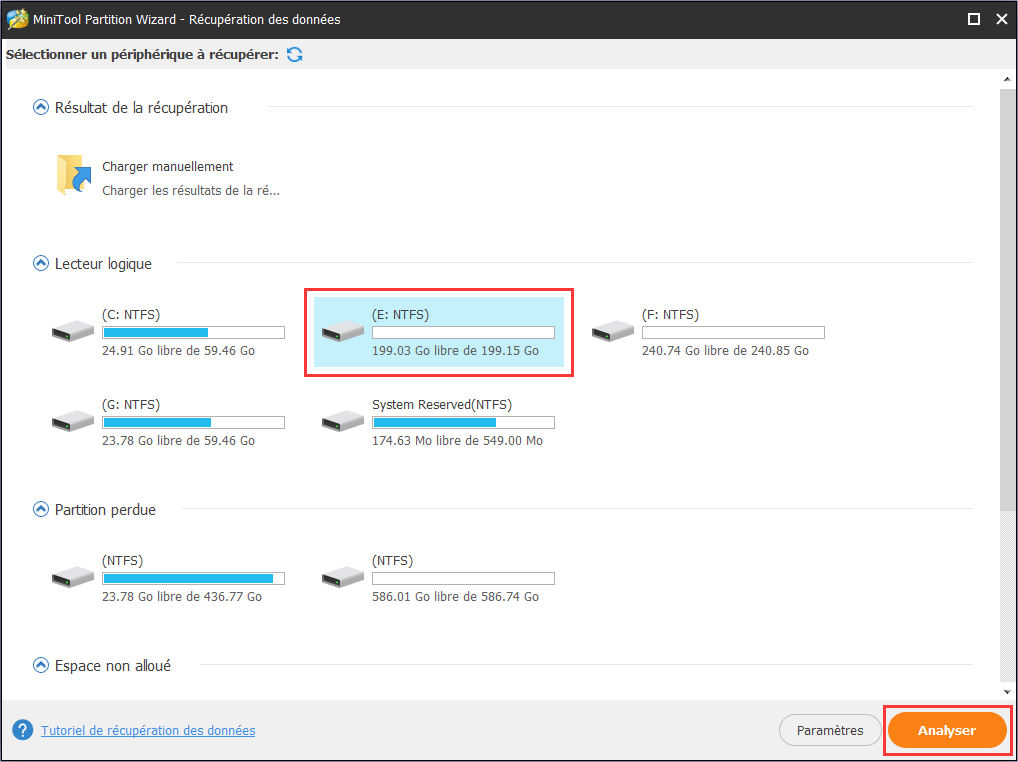Click the text '23.78 Go libre de 436.77 Go'
The height and width of the screenshot is (762, 1018).
point(182,596)
